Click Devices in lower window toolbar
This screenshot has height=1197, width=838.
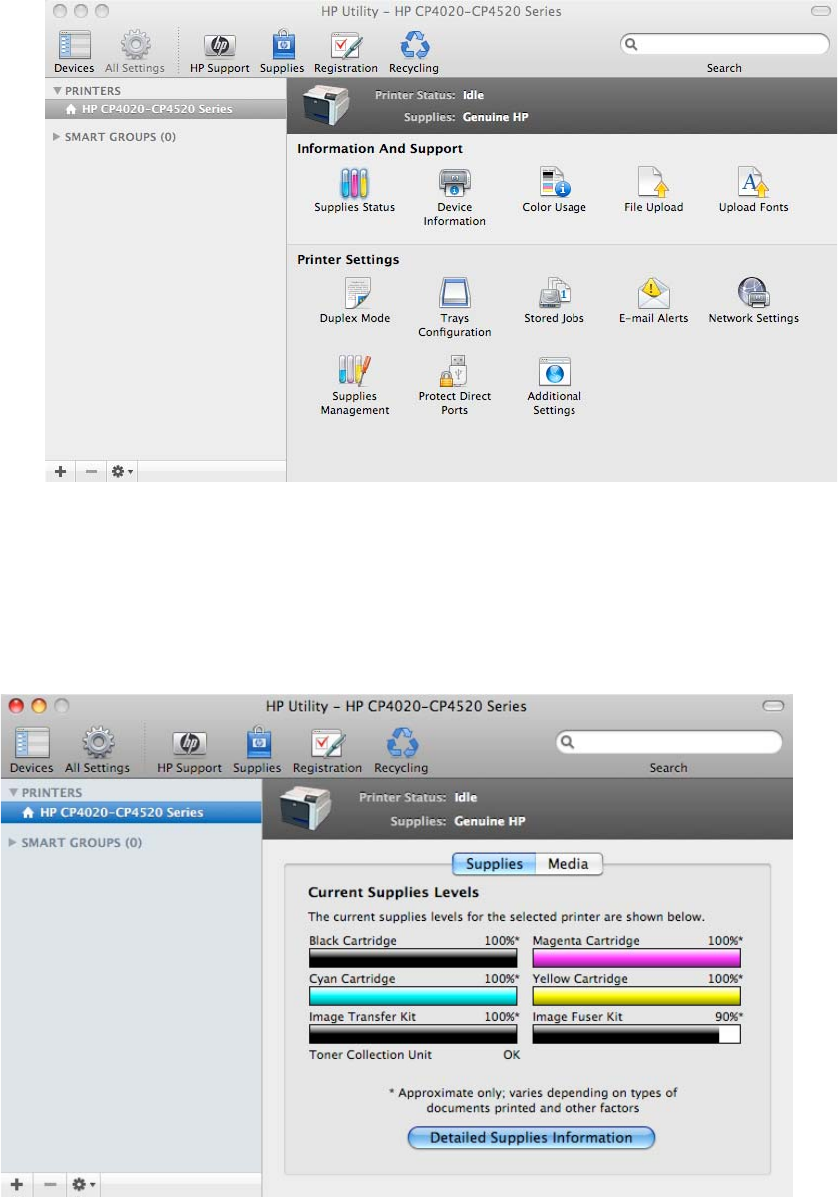click(x=31, y=750)
